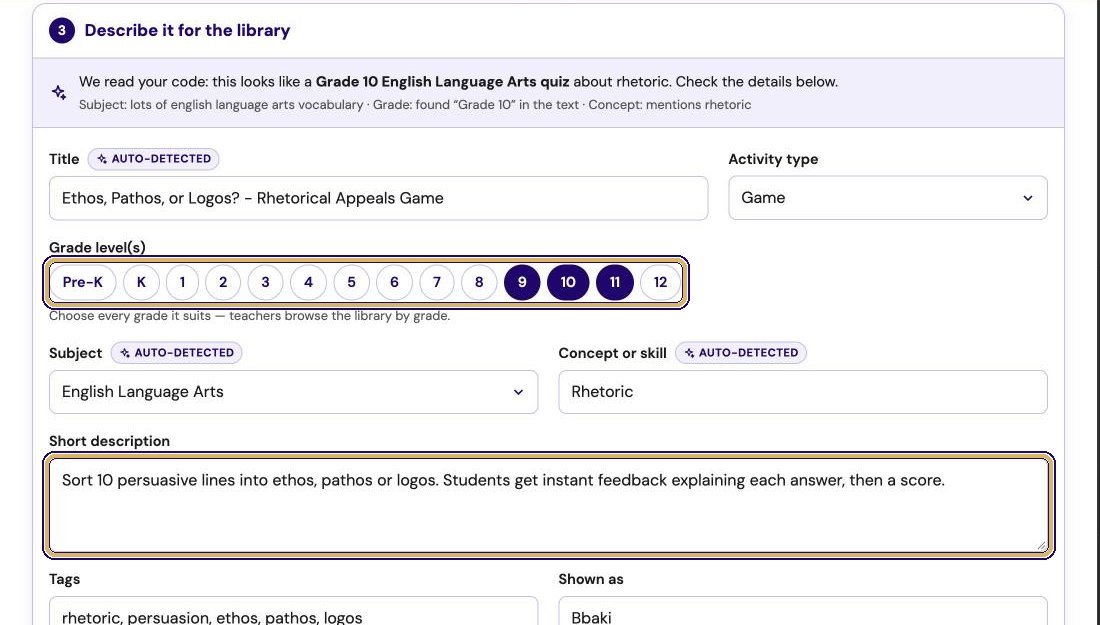This screenshot has height=625, width=1100.
Task: Click the AUTO-DETECTED badge beside Concept or skill
Action: tap(741, 353)
